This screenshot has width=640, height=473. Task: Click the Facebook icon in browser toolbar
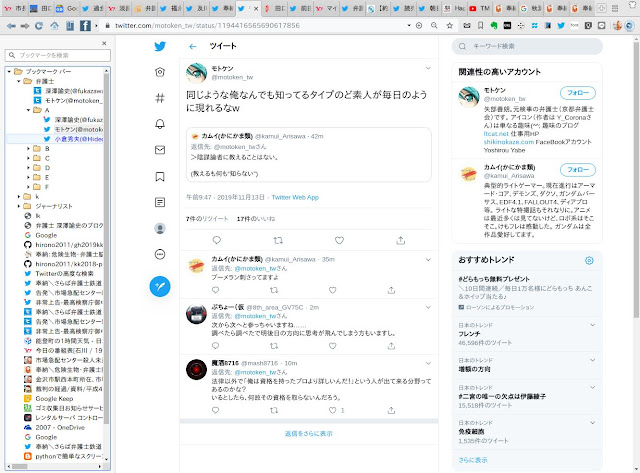tap(85, 26)
